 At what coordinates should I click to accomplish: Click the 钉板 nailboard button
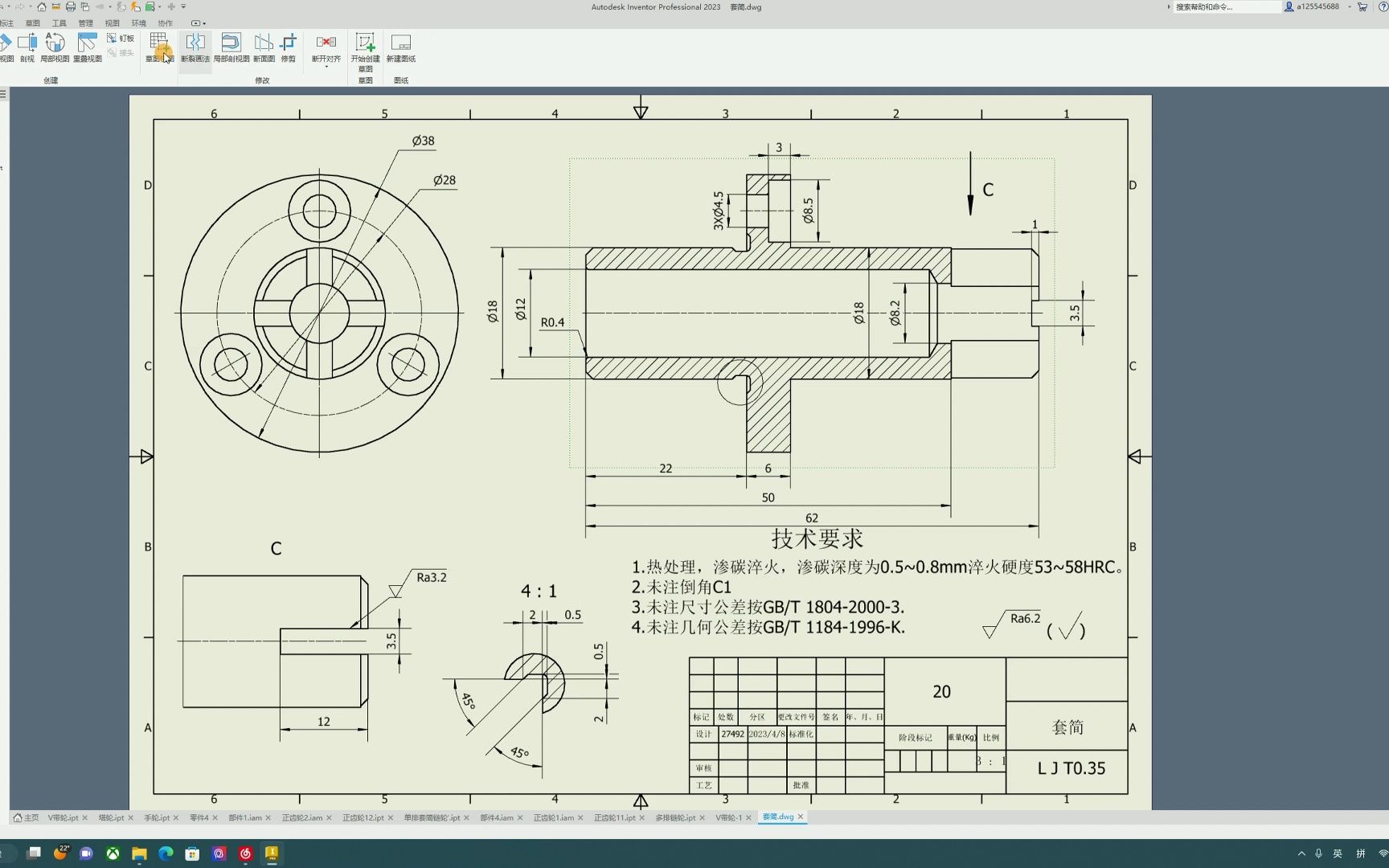click(121, 38)
